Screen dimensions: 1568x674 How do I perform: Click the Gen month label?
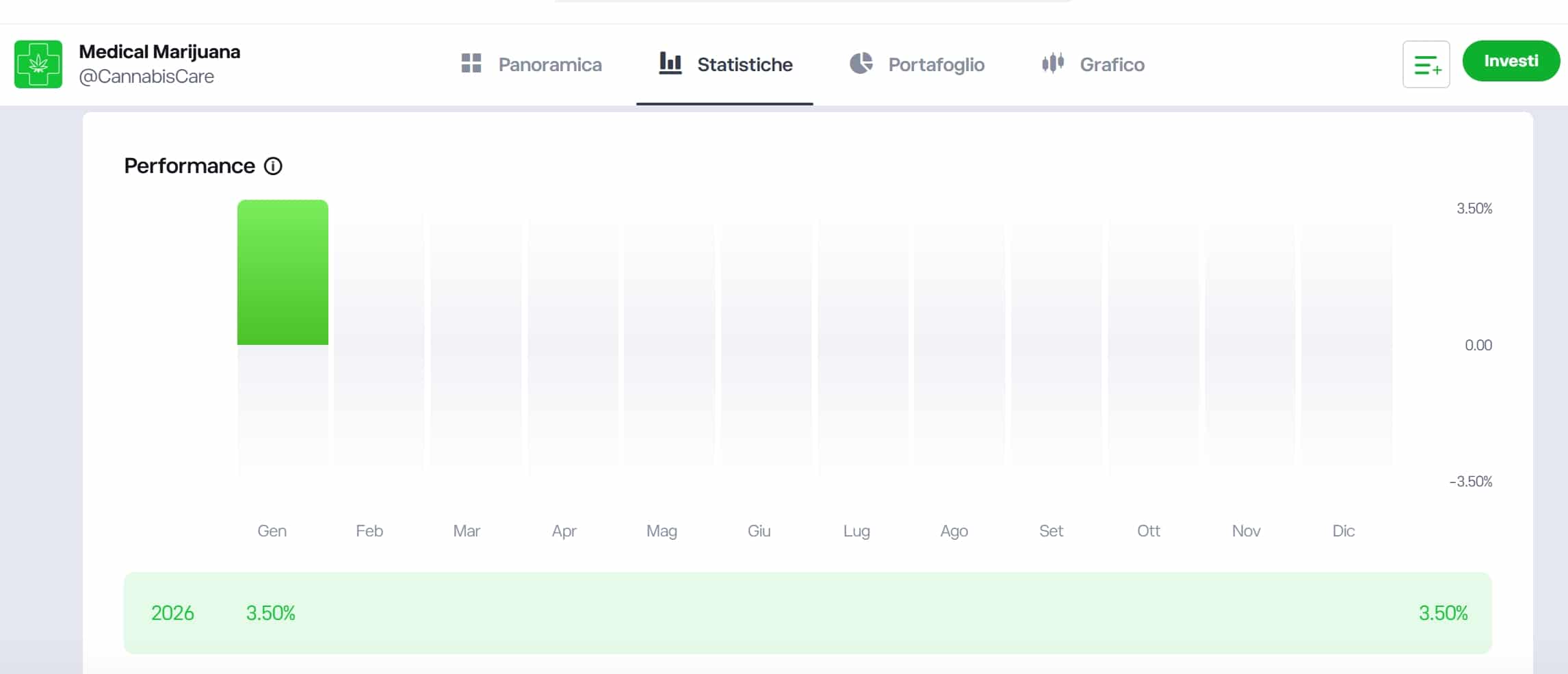(x=272, y=531)
